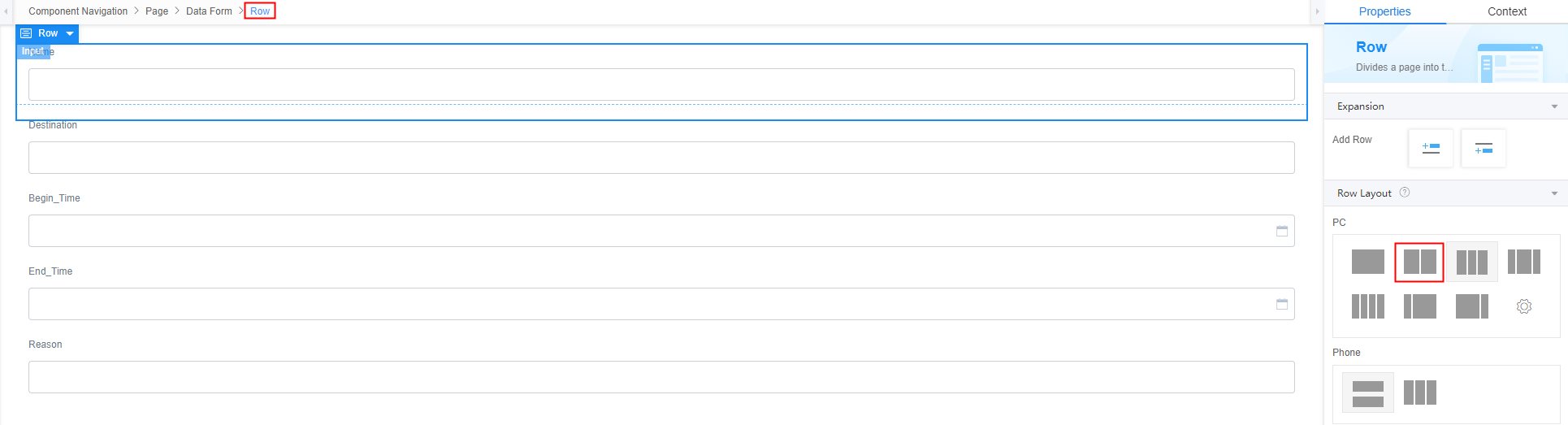Image resolution: width=1568 pixels, height=425 pixels.
Task: Select the single-column PC row layout
Action: [x=1367, y=262]
